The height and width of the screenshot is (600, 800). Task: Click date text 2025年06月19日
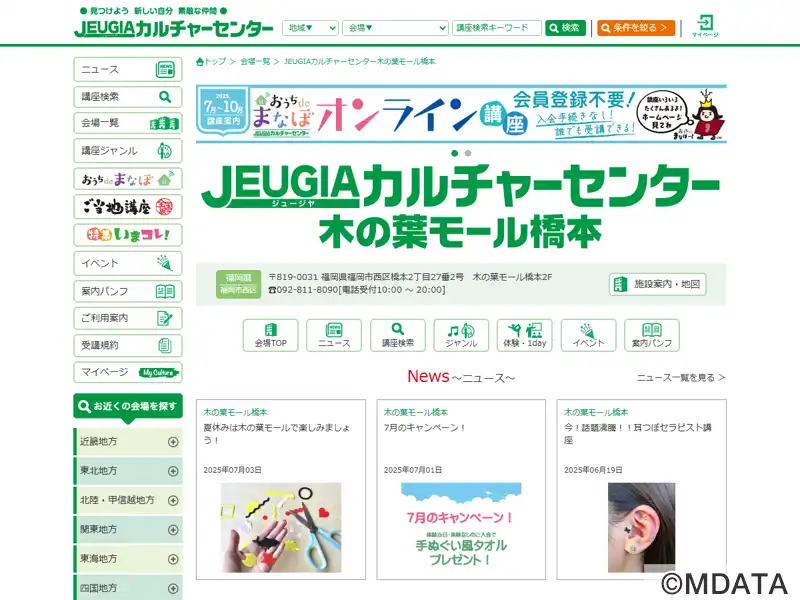(593, 470)
